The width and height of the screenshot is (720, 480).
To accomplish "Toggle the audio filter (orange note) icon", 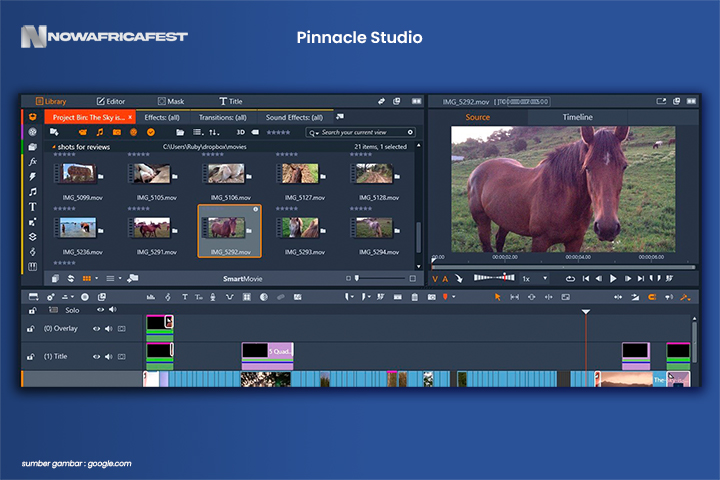I will [100, 132].
